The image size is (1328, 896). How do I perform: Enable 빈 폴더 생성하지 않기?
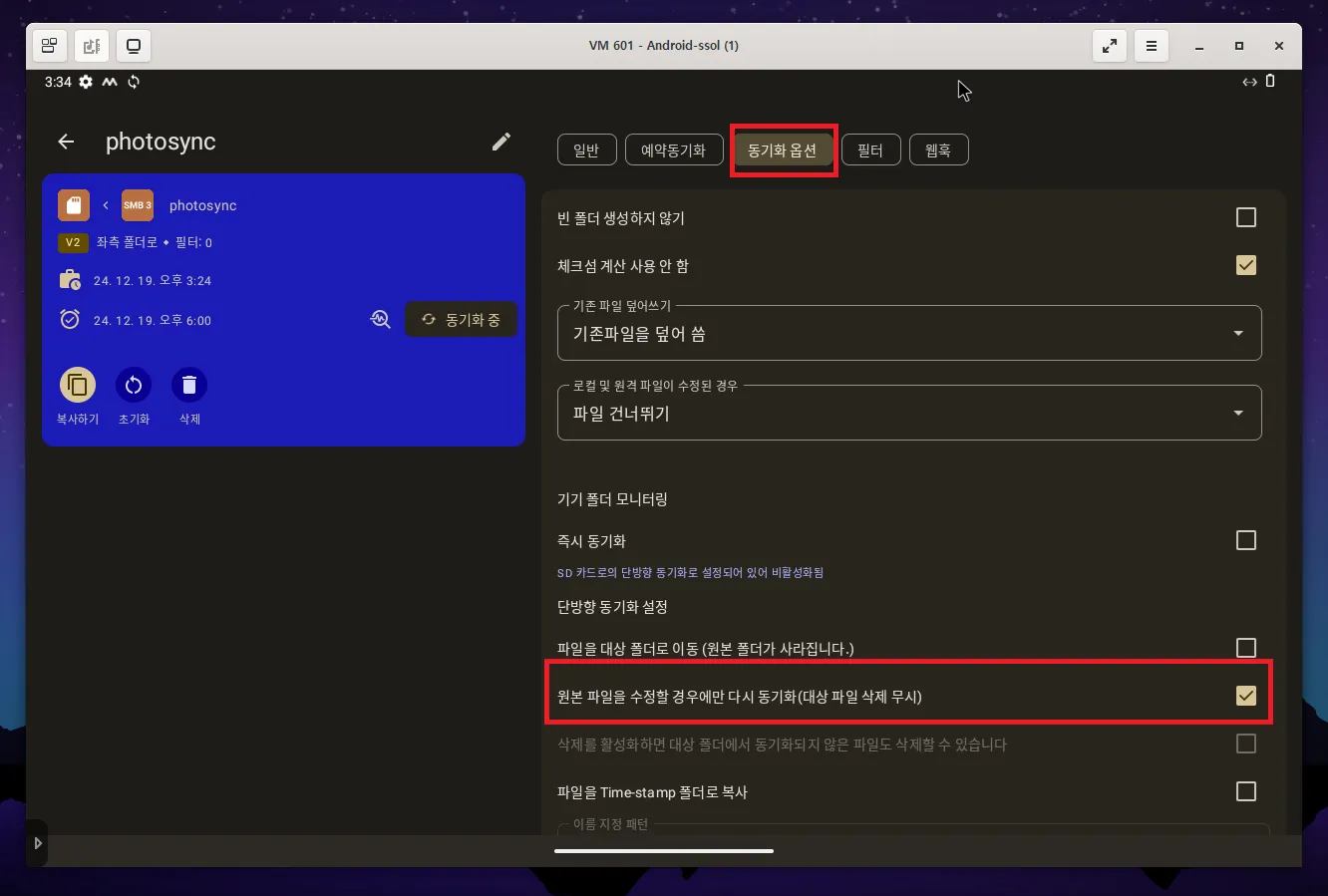coord(1245,217)
